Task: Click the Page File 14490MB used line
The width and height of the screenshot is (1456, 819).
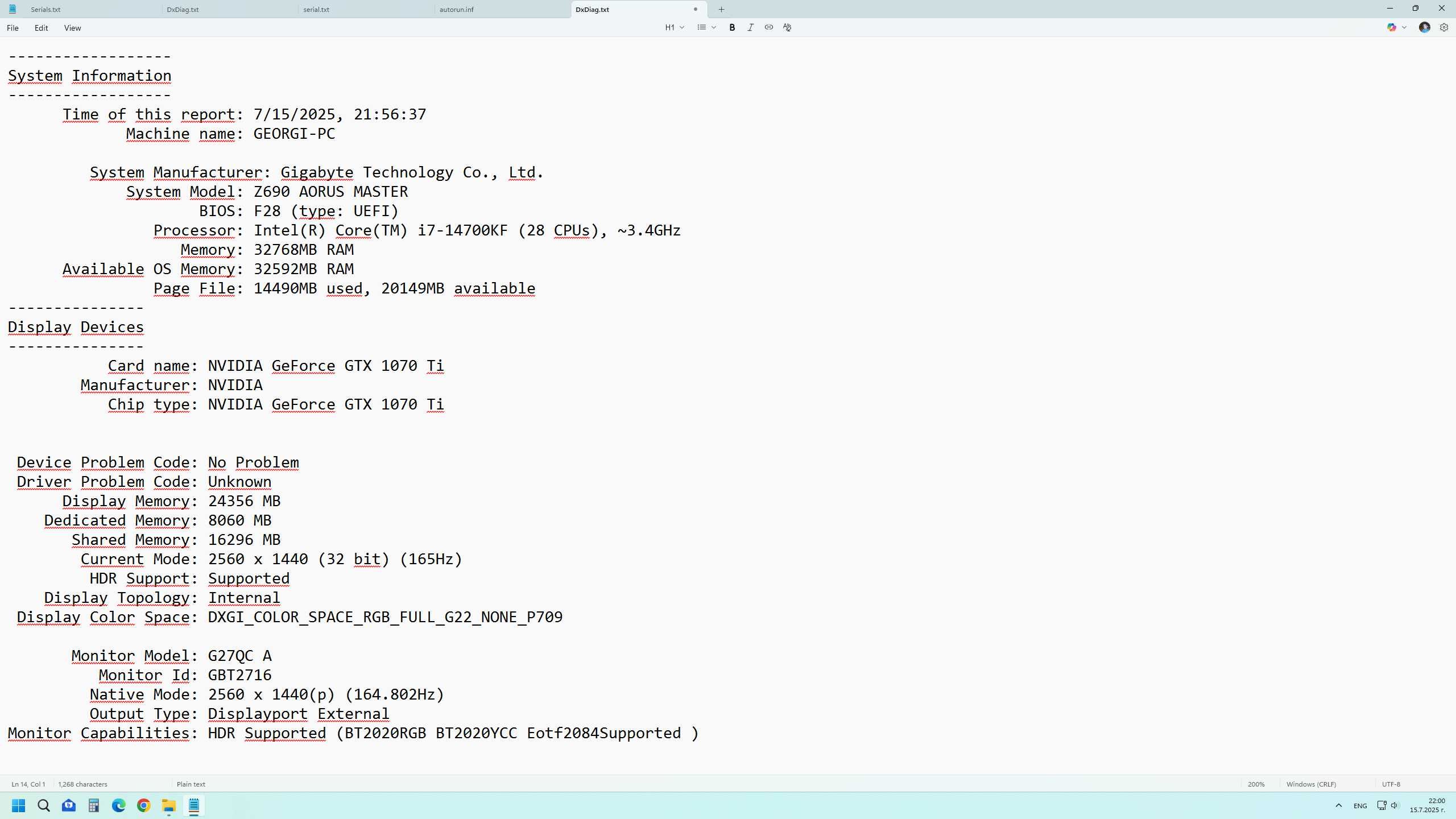Action: click(x=344, y=288)
